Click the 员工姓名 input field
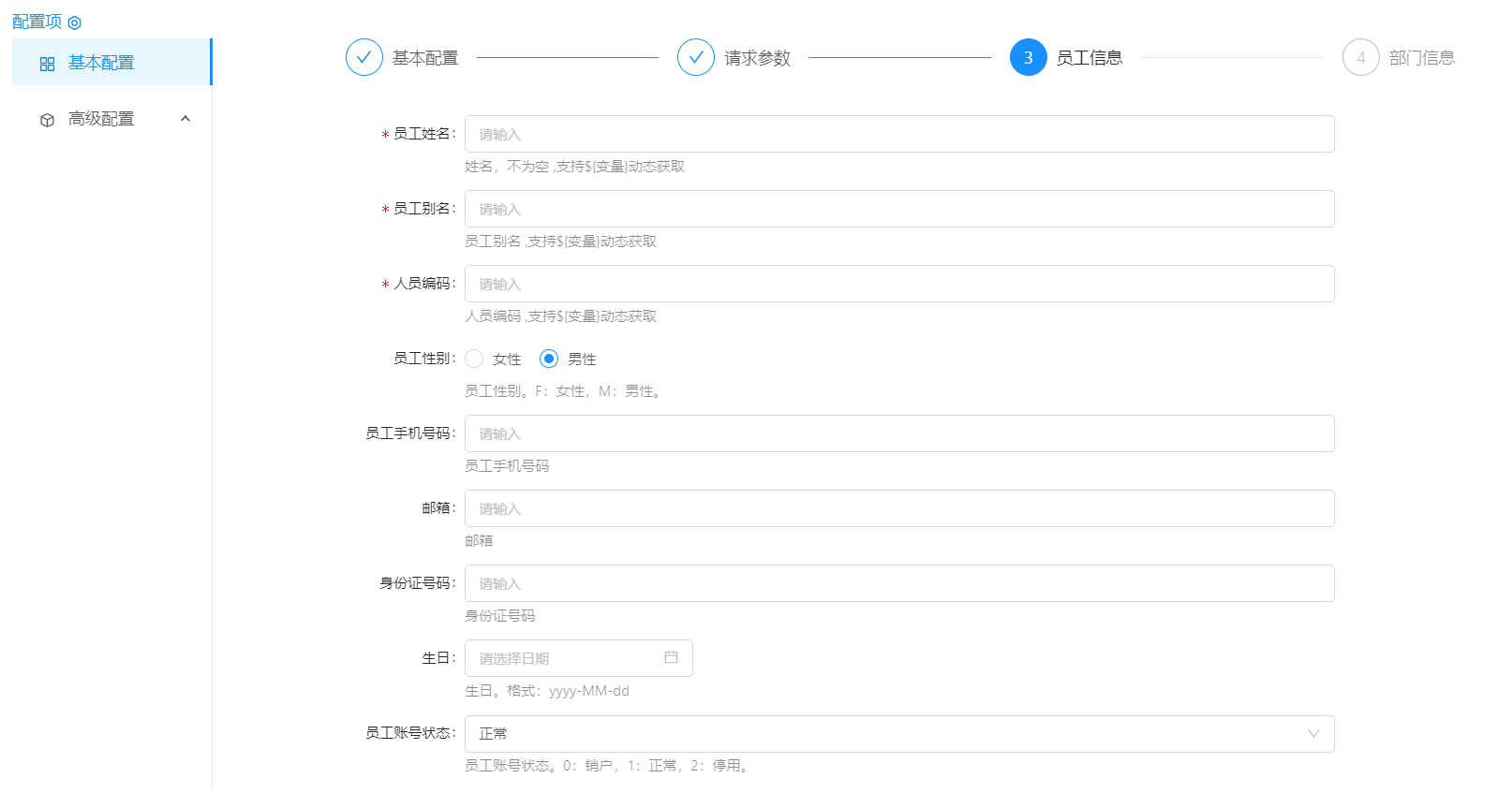The image size is (1512, 793). (898, 134)
